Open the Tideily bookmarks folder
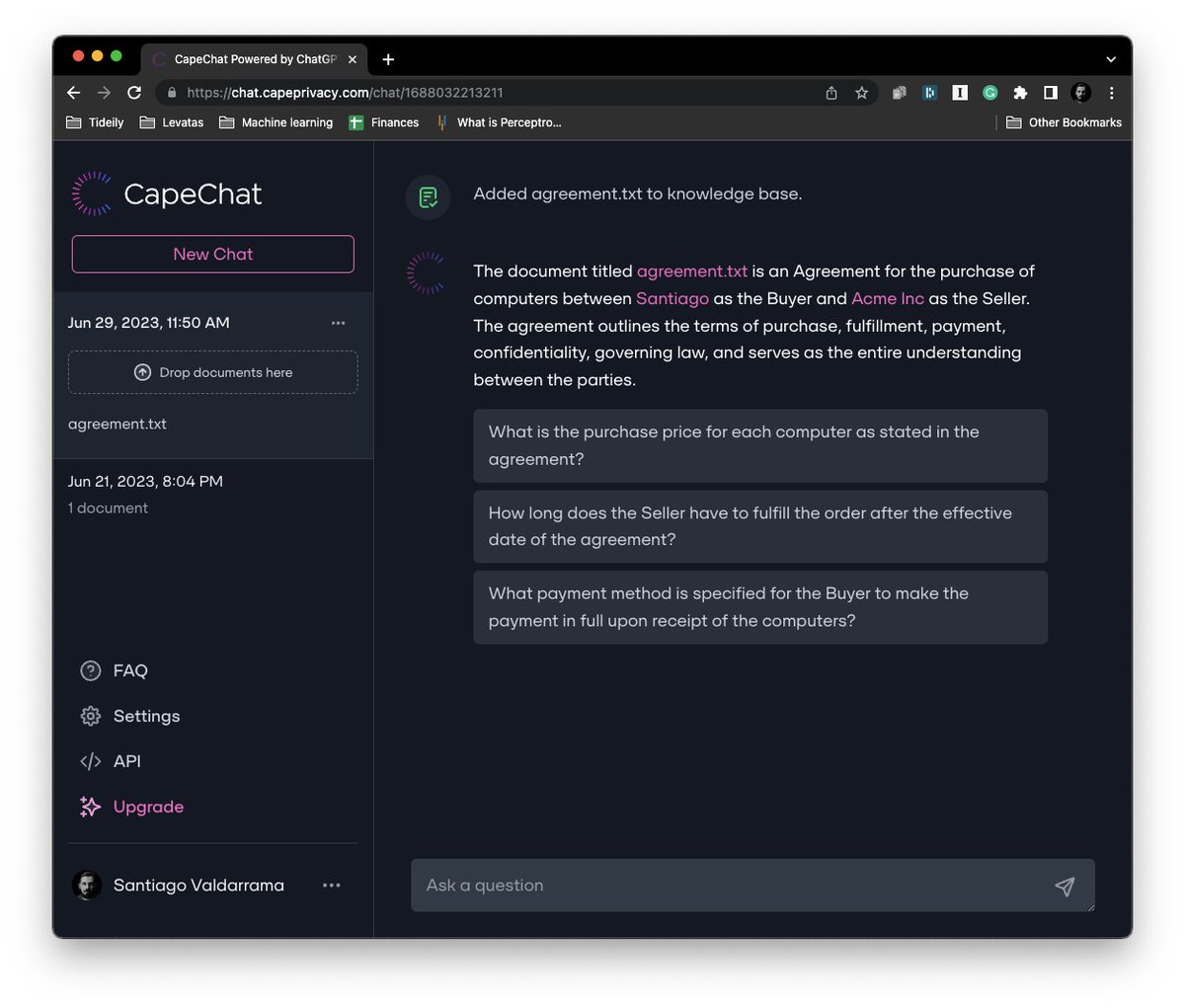The height and width of the screenshot is (1008, 1185). [95, 122]
